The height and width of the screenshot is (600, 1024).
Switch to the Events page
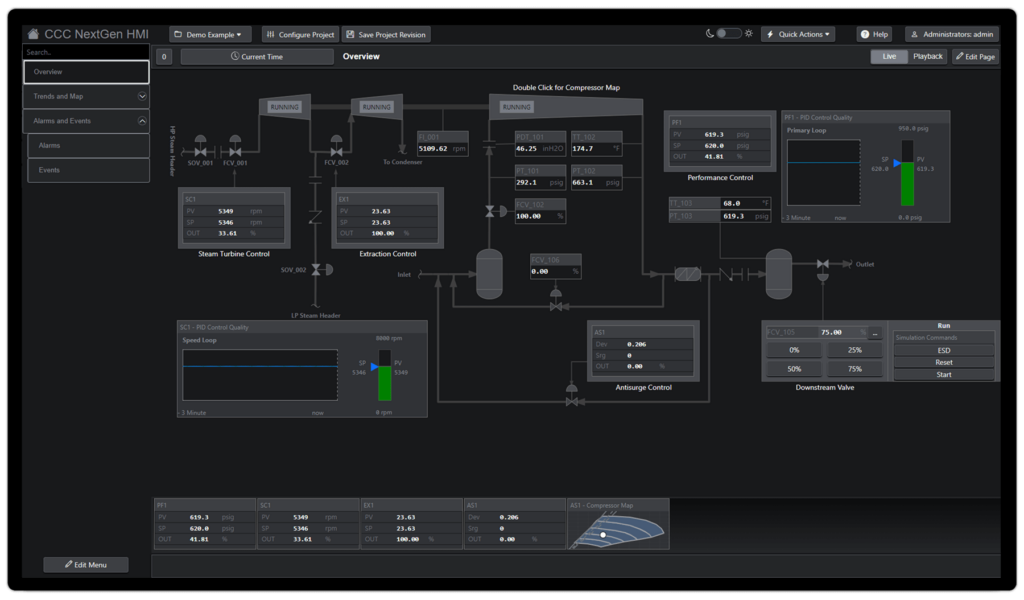tap(85, 170)
